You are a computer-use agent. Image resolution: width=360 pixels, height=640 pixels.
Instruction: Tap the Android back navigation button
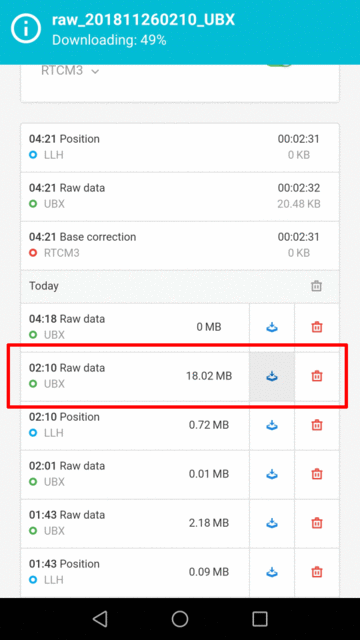[100, 619]
